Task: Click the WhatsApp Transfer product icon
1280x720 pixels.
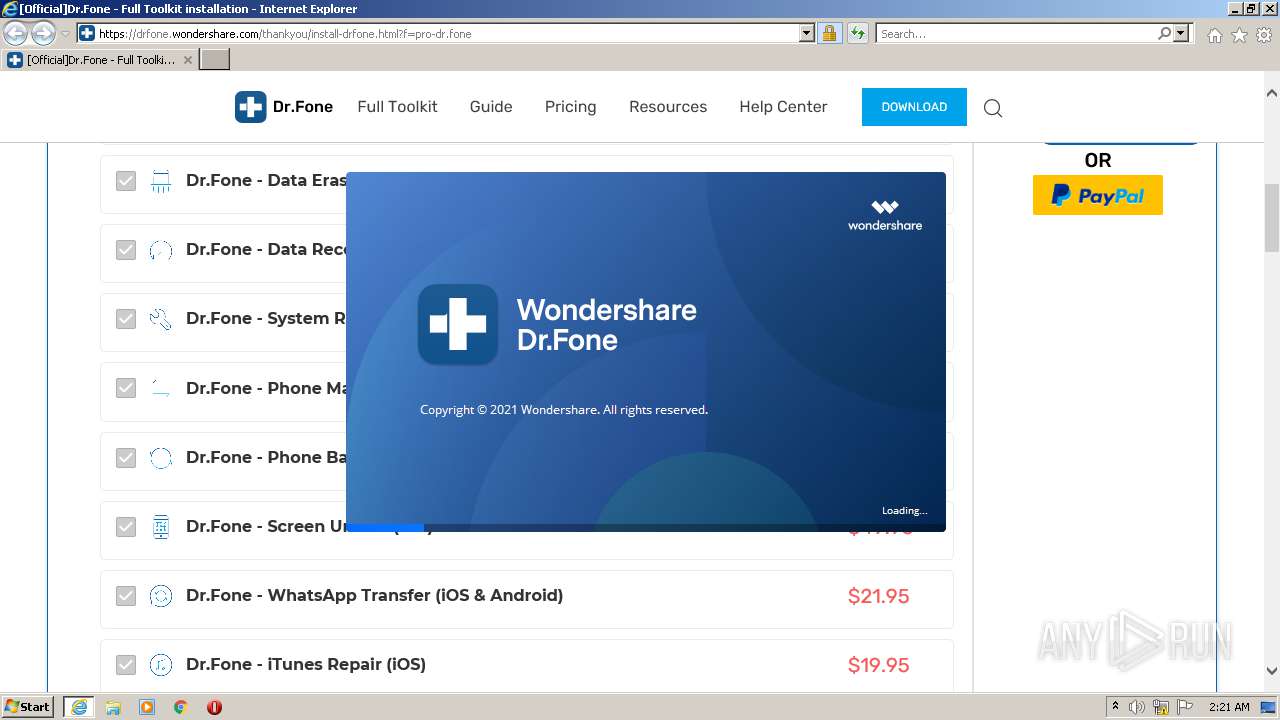Action: (x=161, y=596)
